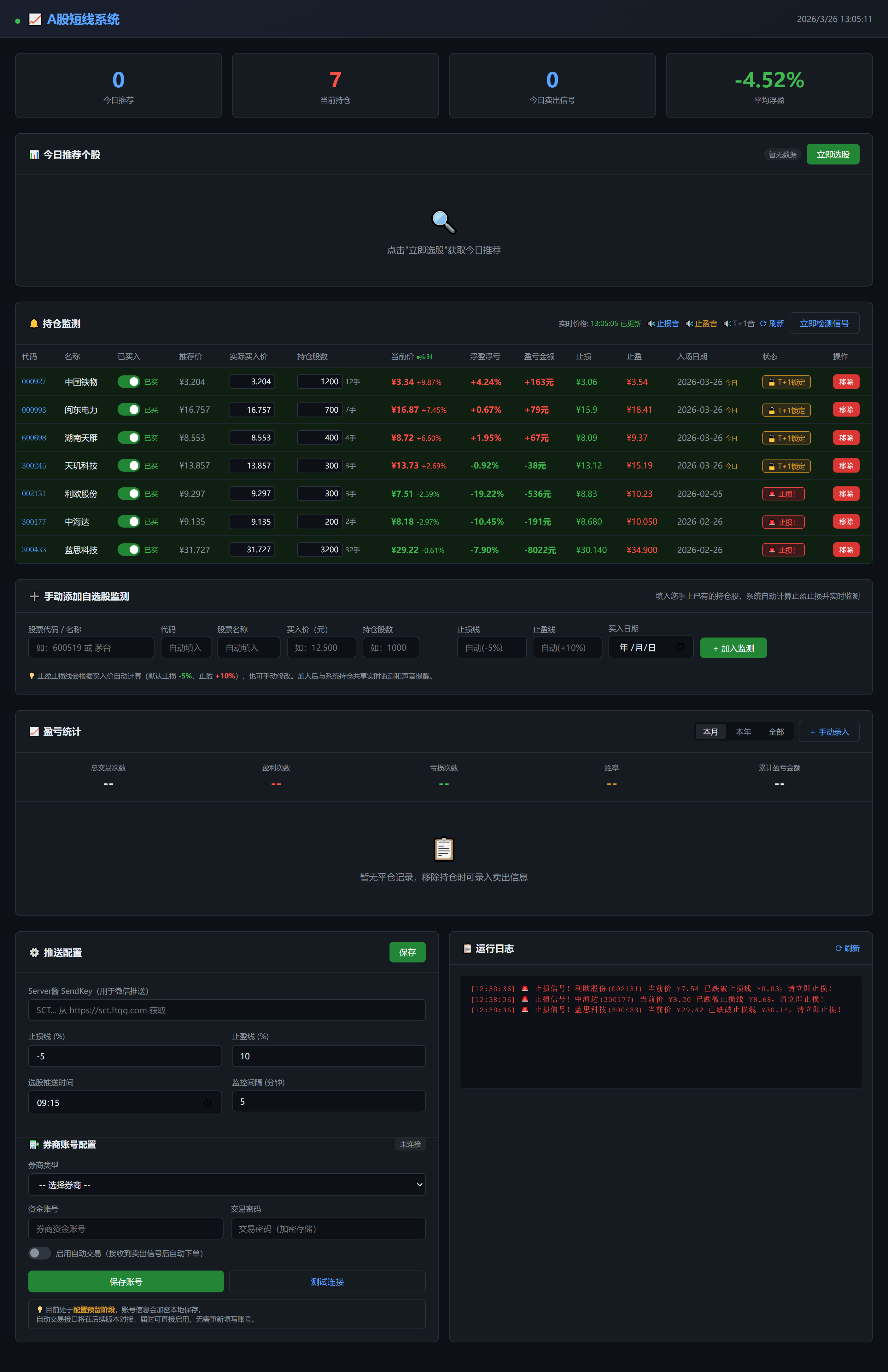The width and height of the screenshot is (888, 1372).
Task: Enable the 启用自动交易 switch
Action: [x=40, y=1253]
